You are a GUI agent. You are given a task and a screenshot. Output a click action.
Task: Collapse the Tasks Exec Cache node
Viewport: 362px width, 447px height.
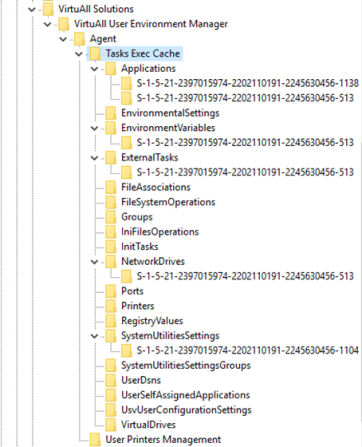(79, 54)
